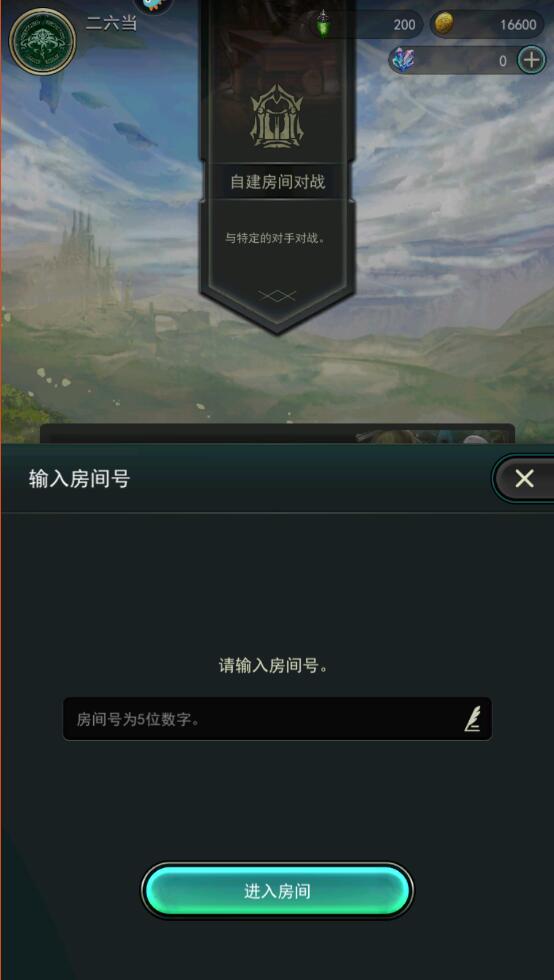
Task: Close the 输入房间号 dialog
Action: (x=524, y=479)
